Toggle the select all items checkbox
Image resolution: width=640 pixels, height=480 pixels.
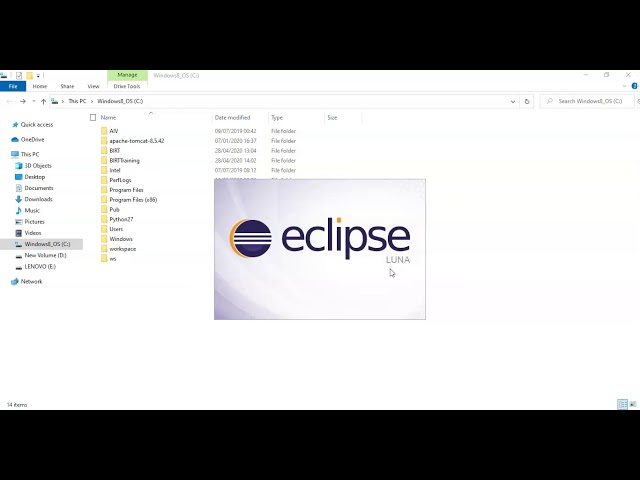[93, 118]
